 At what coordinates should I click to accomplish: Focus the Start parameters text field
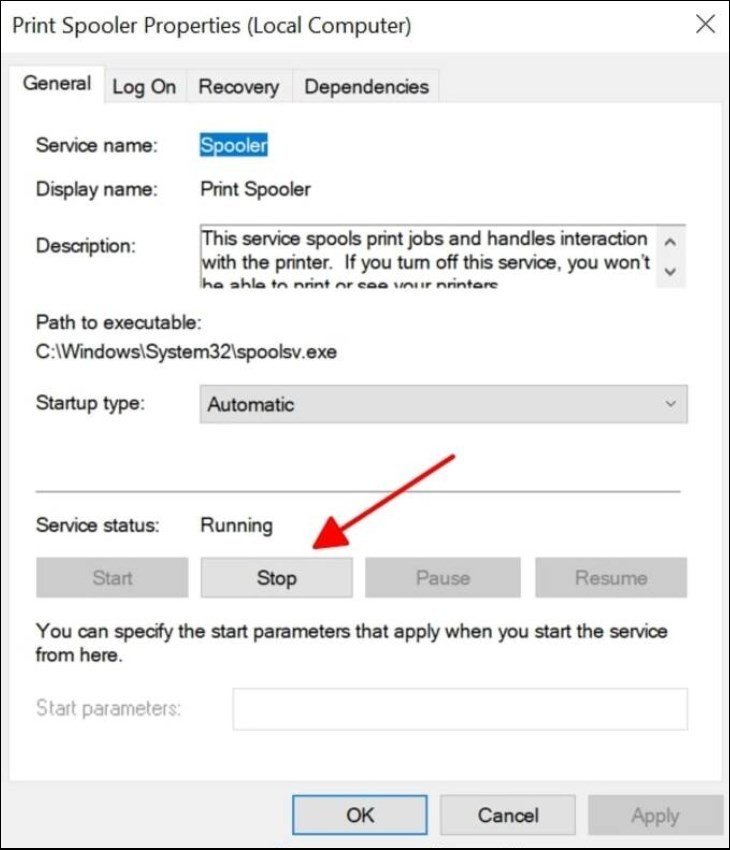(460, 709)
